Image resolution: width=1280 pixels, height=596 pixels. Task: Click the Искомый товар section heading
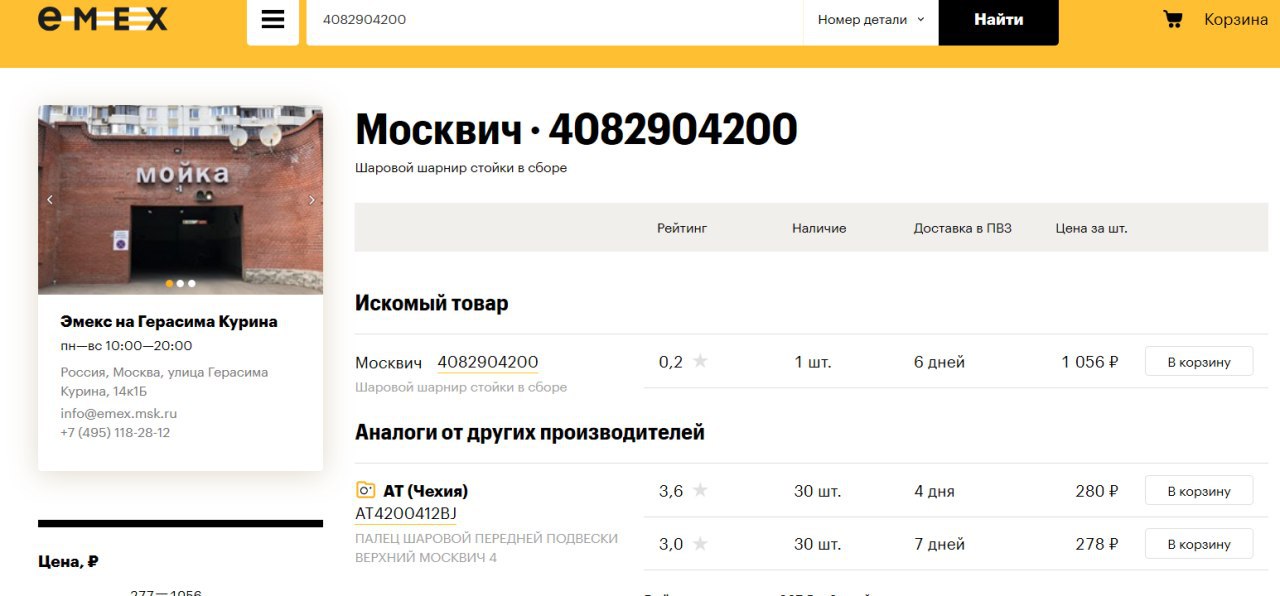pyautogui.click(x=432, y=303)
